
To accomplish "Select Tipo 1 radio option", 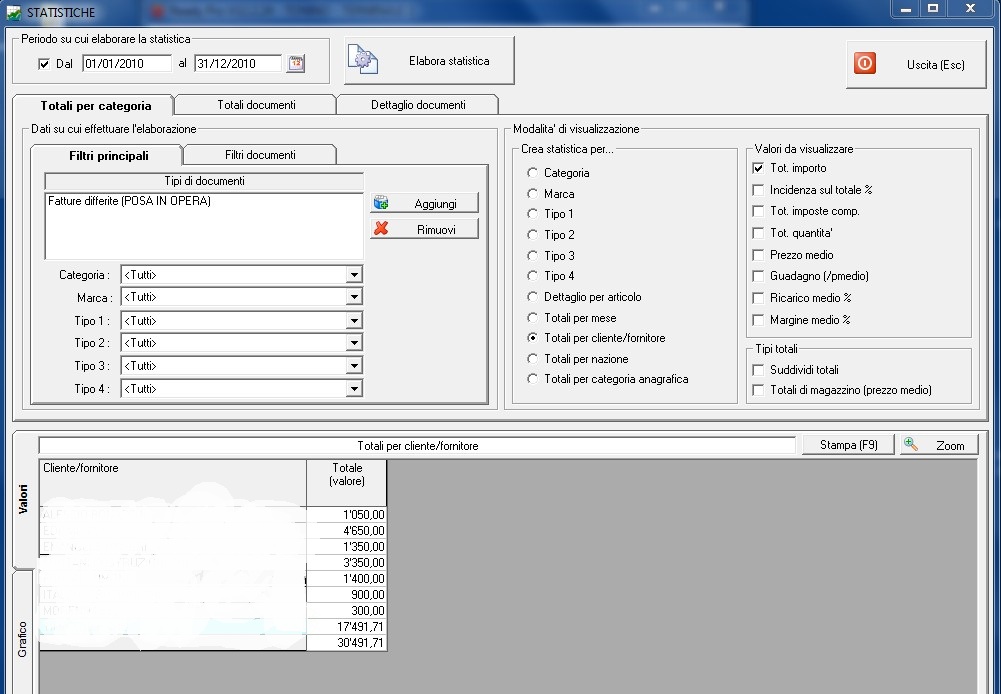I will point(532,214).
